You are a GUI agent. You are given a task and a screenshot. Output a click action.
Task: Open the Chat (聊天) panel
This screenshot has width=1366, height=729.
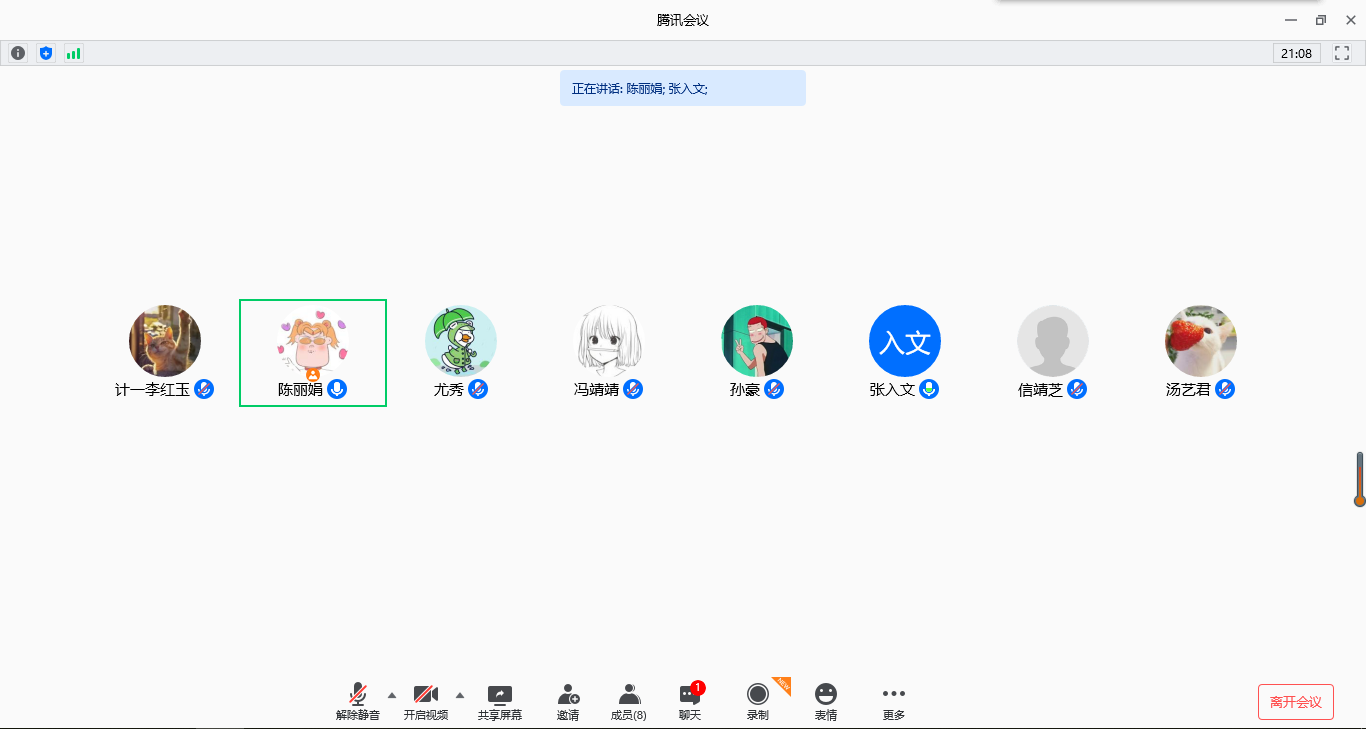(x=690, y=702)
